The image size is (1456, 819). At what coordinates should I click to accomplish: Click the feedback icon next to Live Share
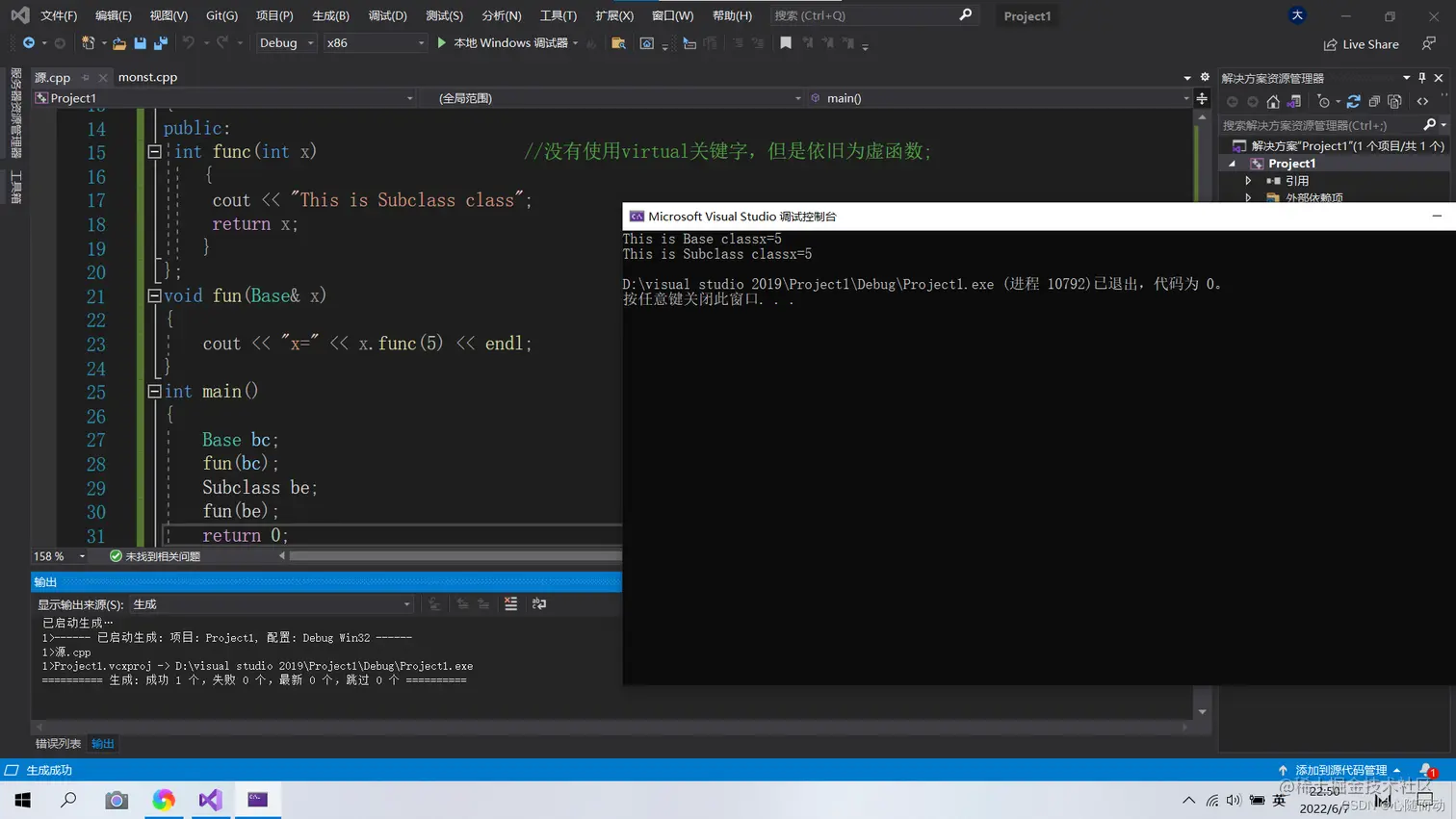[x=1429, y=44]
